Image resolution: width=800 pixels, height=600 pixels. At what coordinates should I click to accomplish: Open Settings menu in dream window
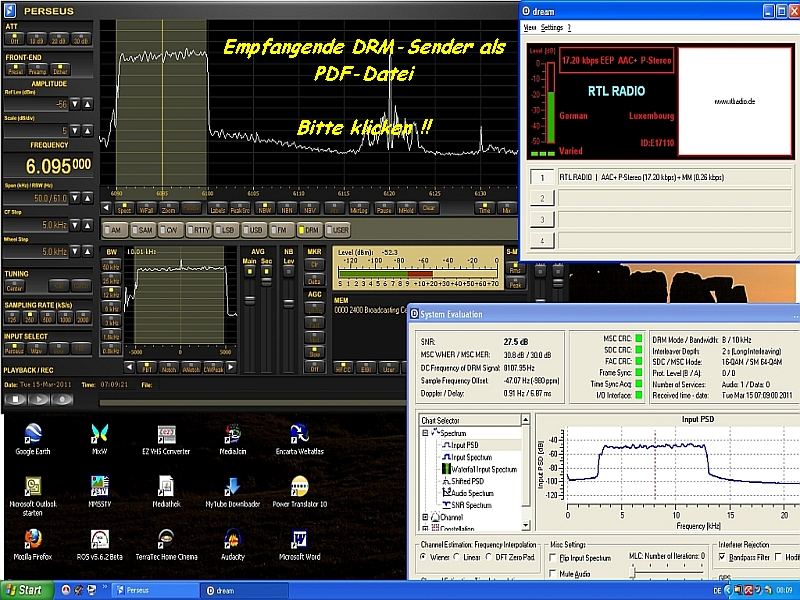pos(552,28)
